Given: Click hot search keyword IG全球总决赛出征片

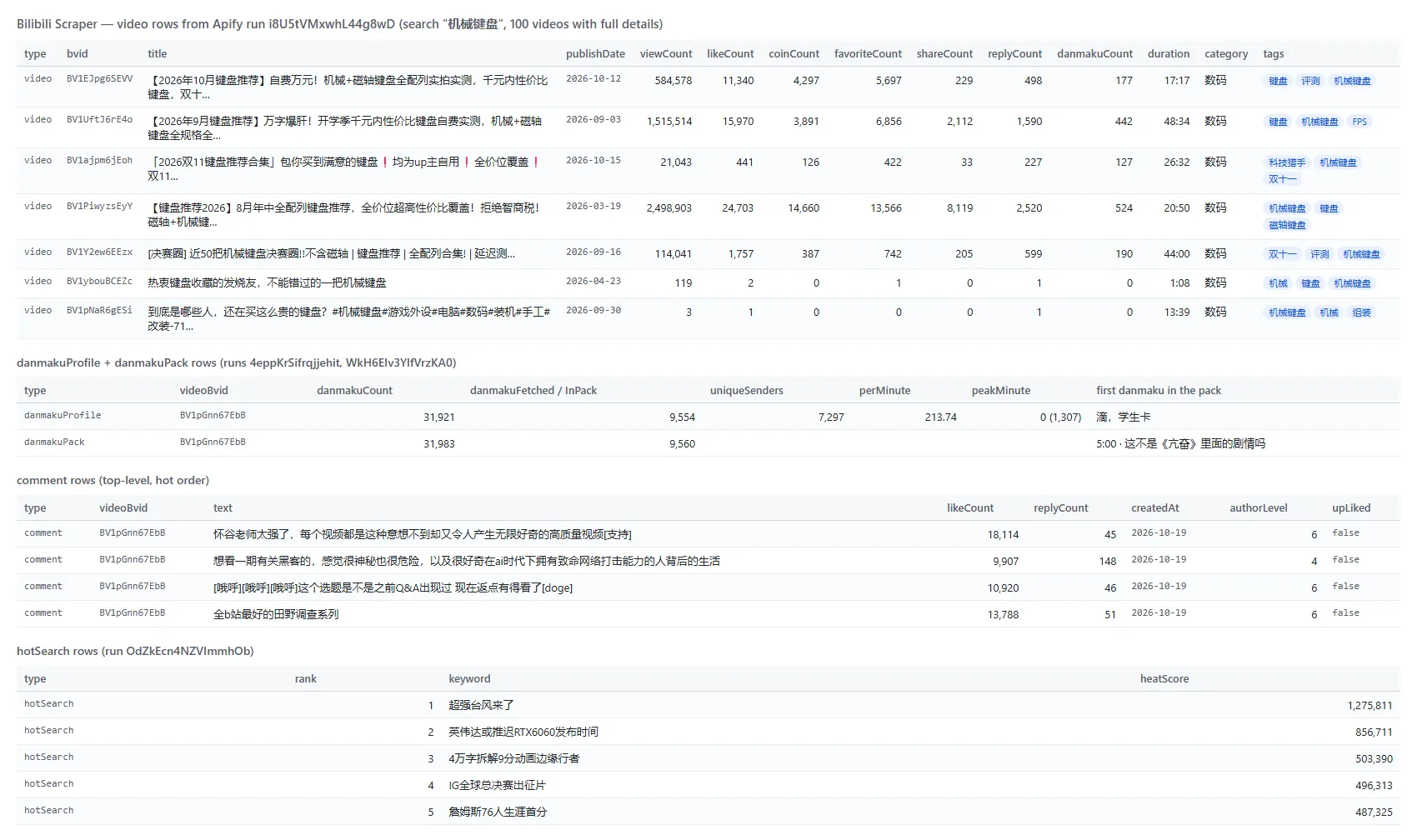Looking at the screenshot, I should (497, 785).
